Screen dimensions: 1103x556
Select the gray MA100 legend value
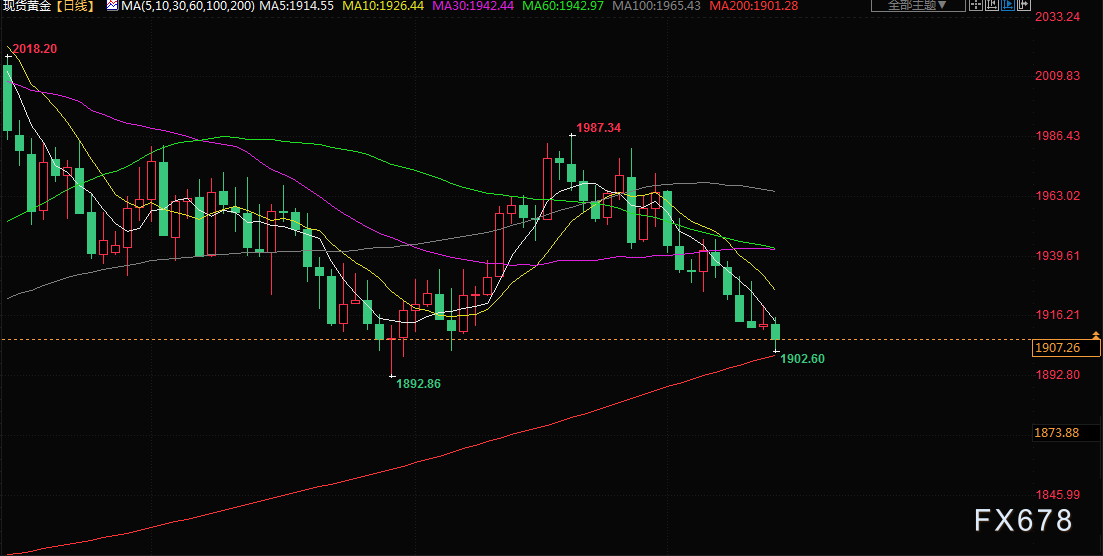657,6
